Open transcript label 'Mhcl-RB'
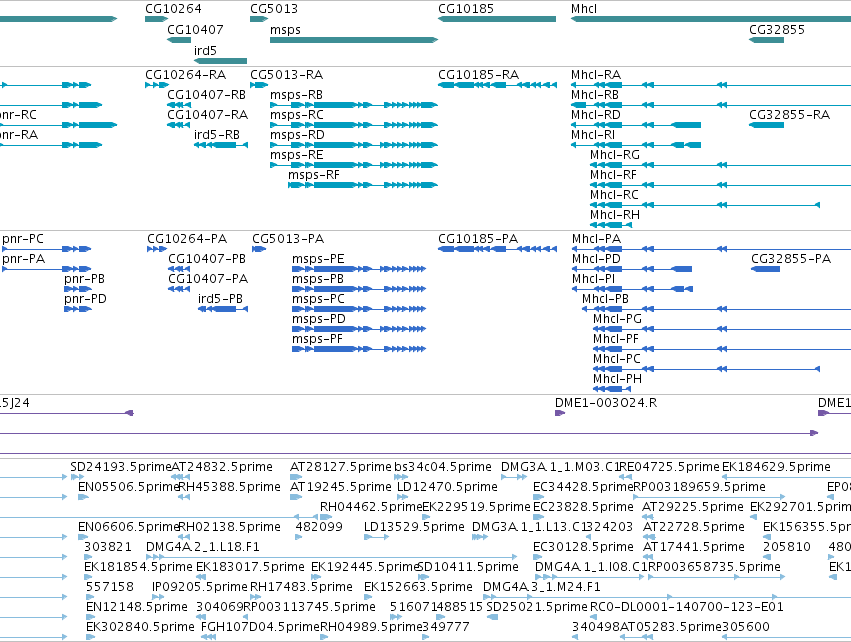Image resolution: width=851 pixels, height=642 pixels. [x=595, y=94]
